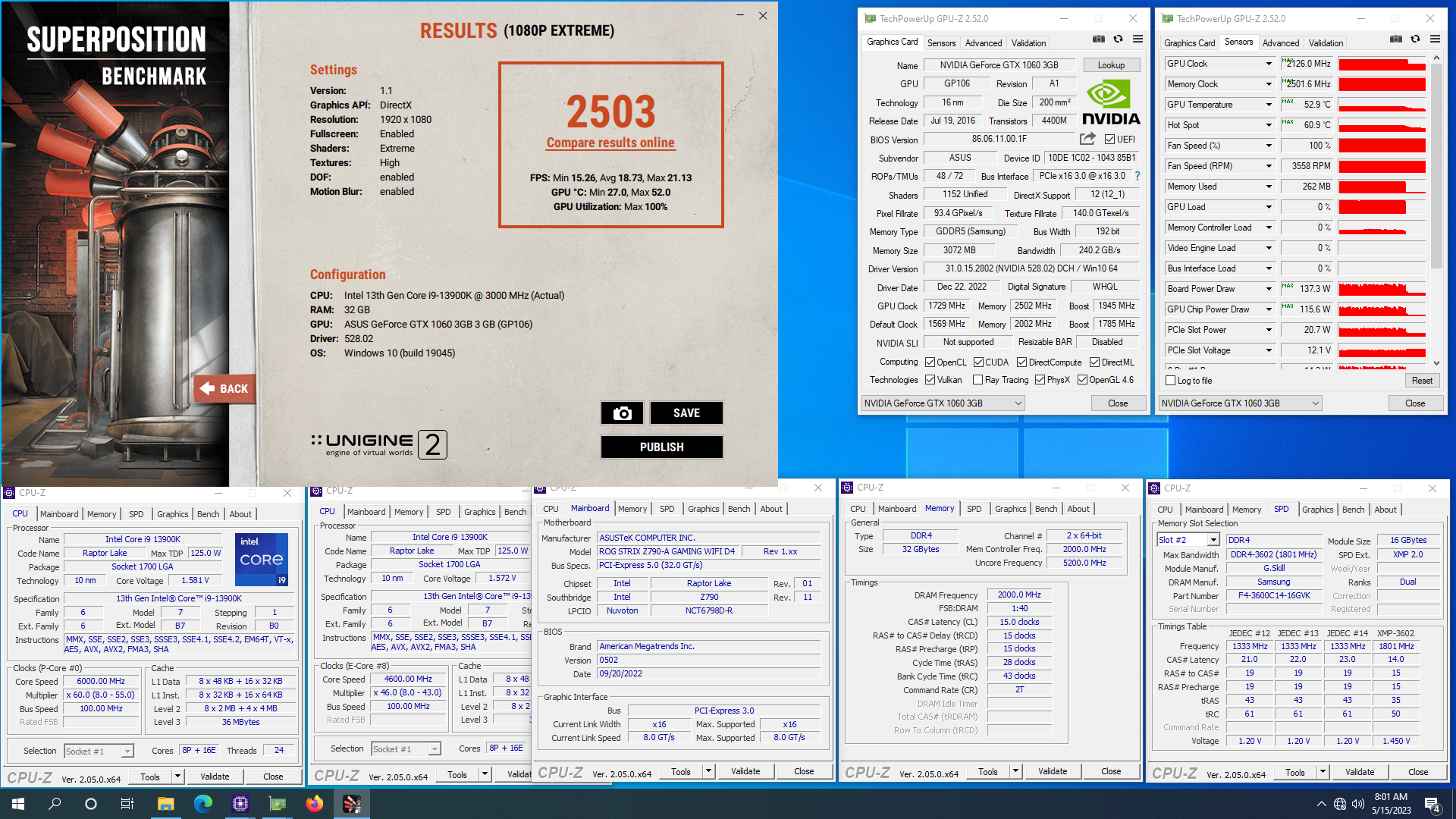Viewport: 1456px width, 819px height.
Task: Click the PUBLISH button
Action: pos(662,447)
